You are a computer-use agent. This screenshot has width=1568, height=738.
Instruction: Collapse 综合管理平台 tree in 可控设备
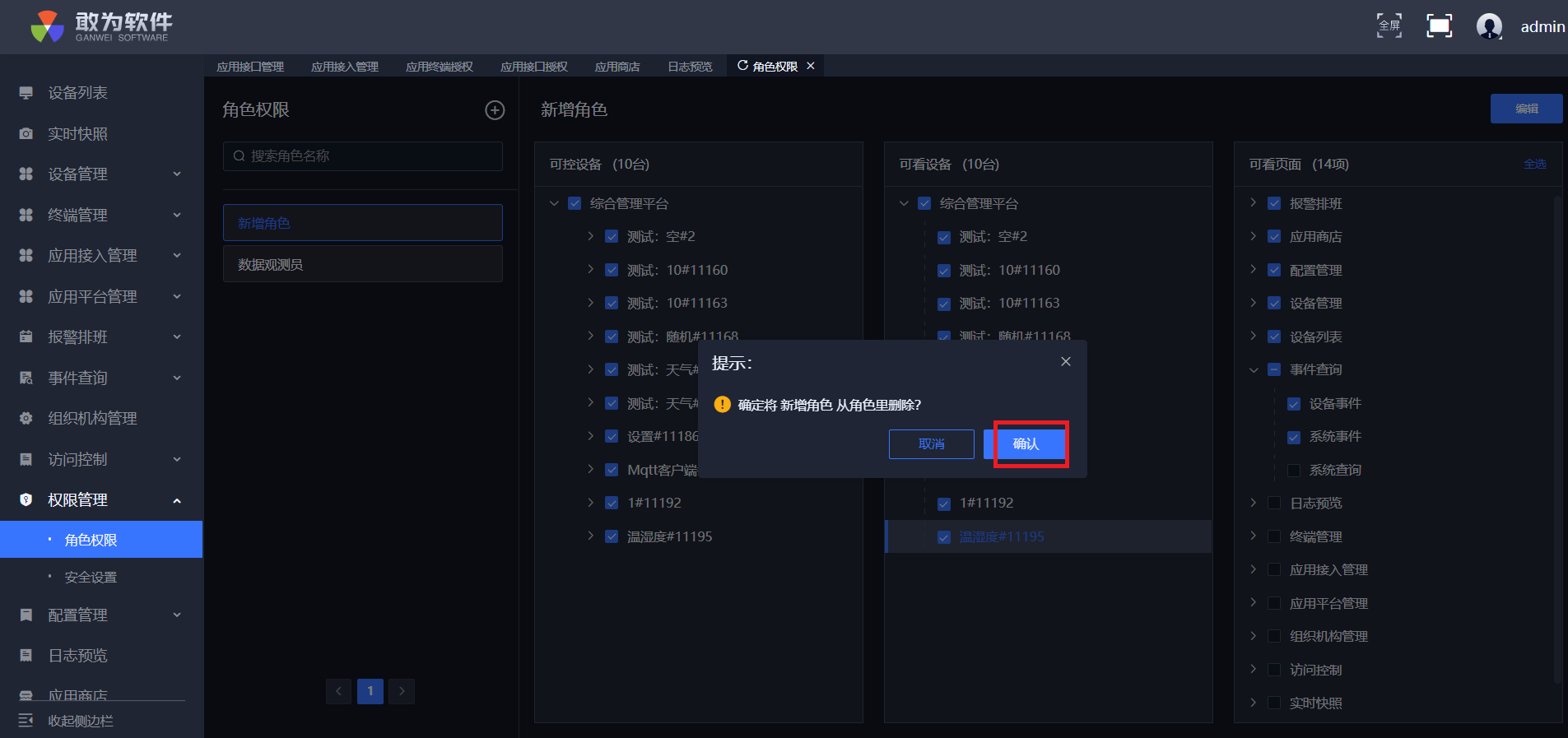pyautogui.click(x=554, y=203)
